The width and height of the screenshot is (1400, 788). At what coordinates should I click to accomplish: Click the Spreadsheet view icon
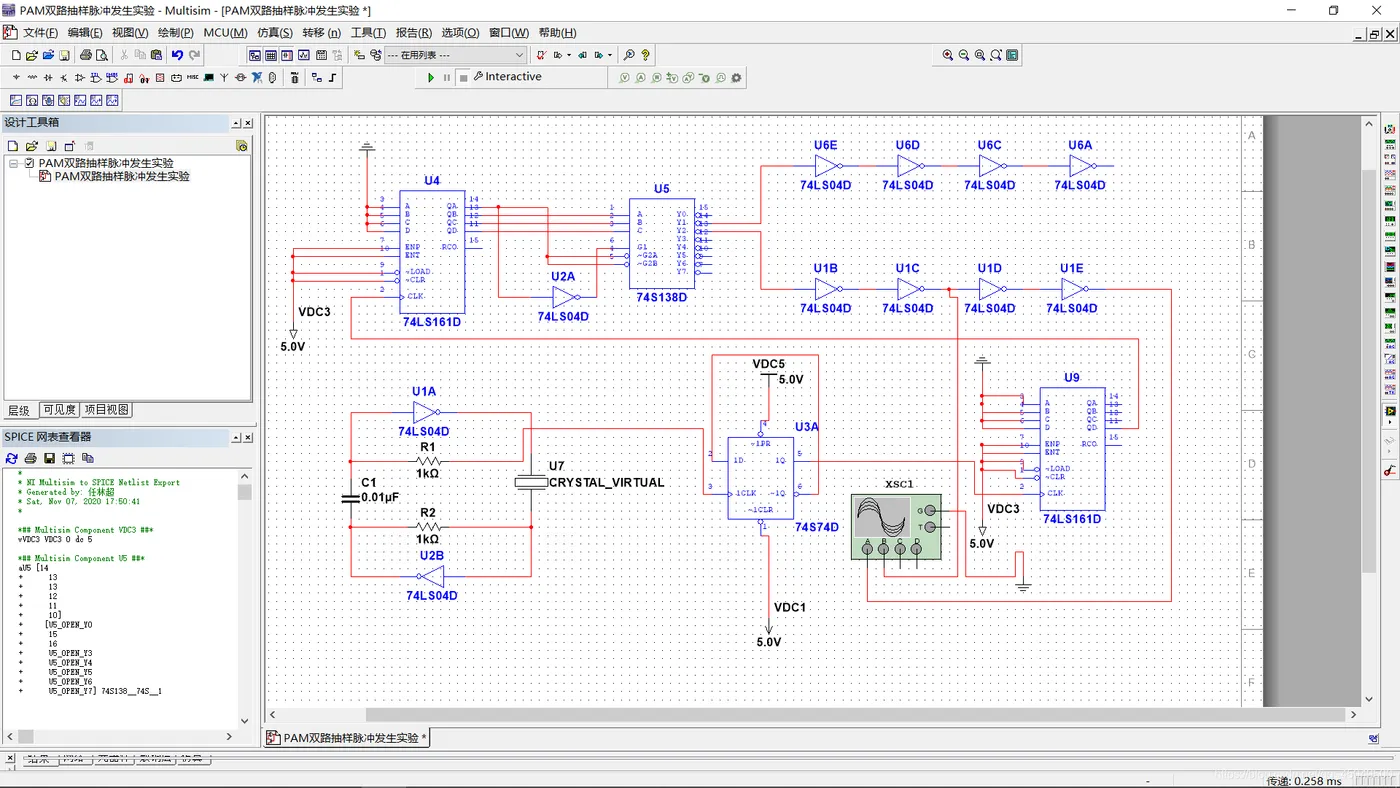(x=271, y=55)
